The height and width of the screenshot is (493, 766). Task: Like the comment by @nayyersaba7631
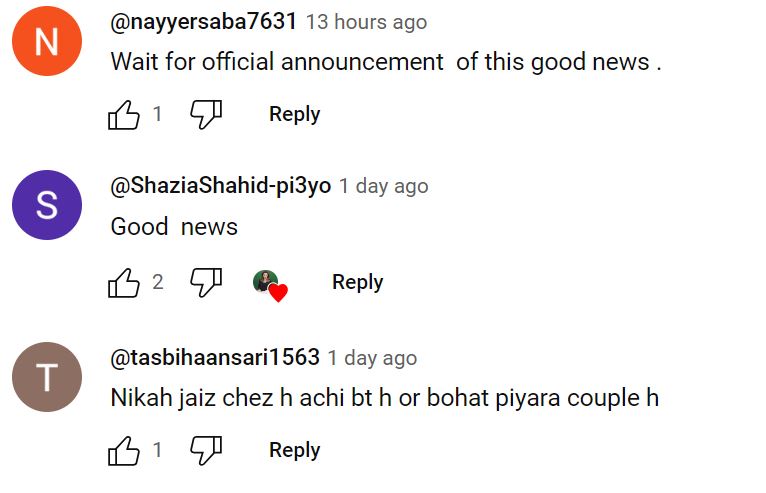(124, 114)
